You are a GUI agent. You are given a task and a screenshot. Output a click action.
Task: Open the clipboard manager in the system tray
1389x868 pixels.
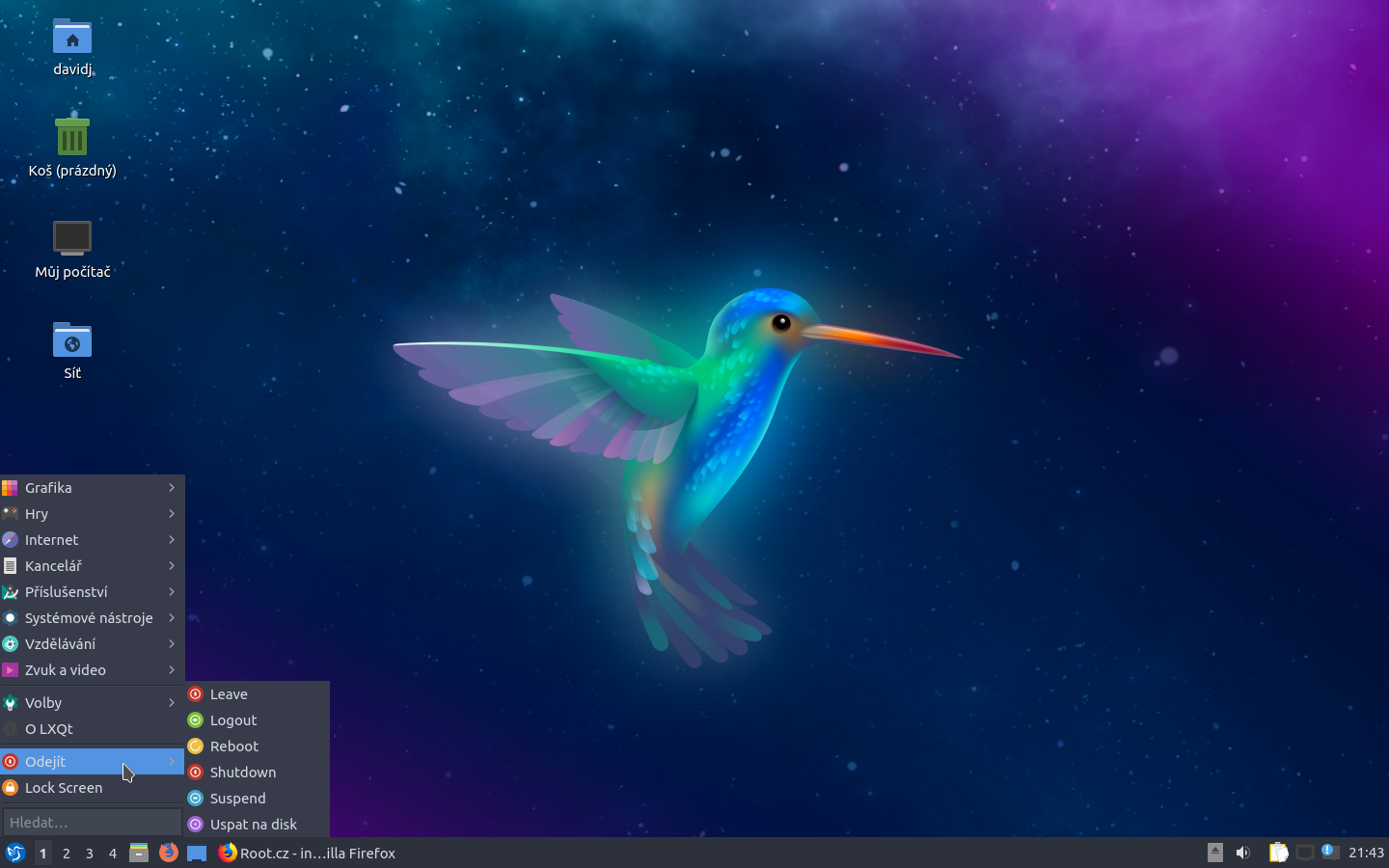(1278, 854)
